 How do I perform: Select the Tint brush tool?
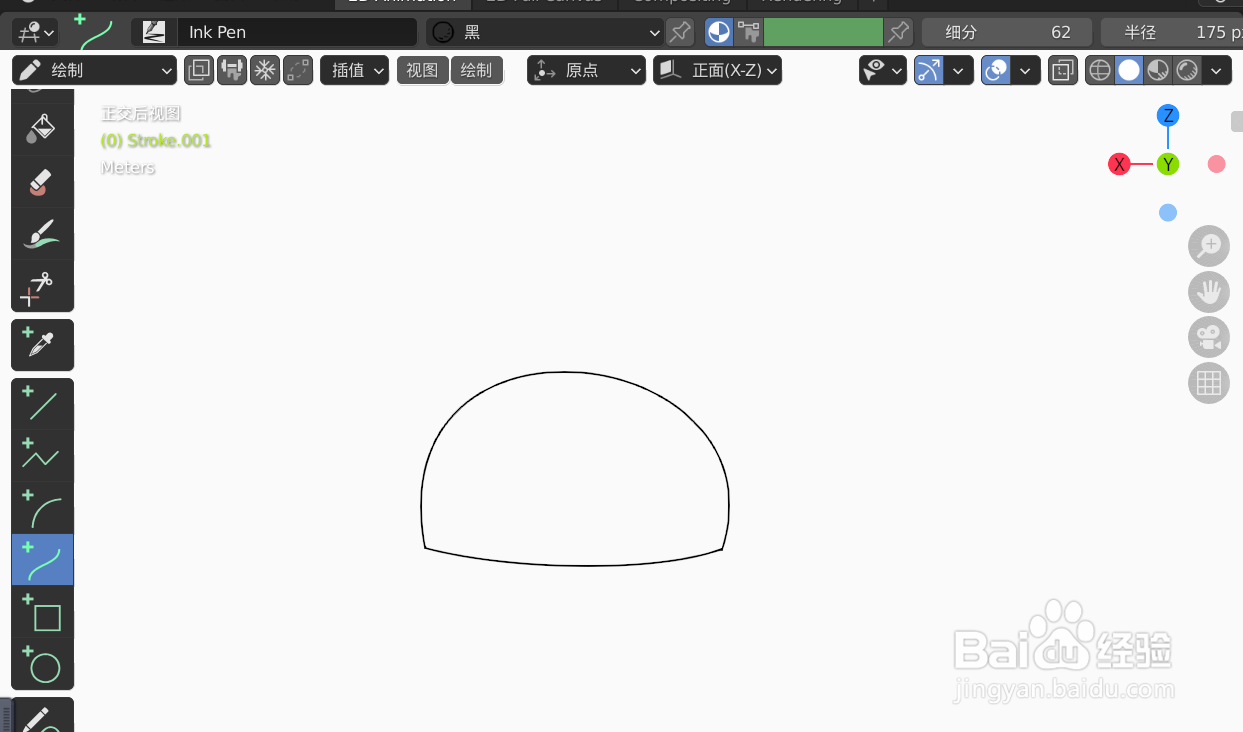42,234
